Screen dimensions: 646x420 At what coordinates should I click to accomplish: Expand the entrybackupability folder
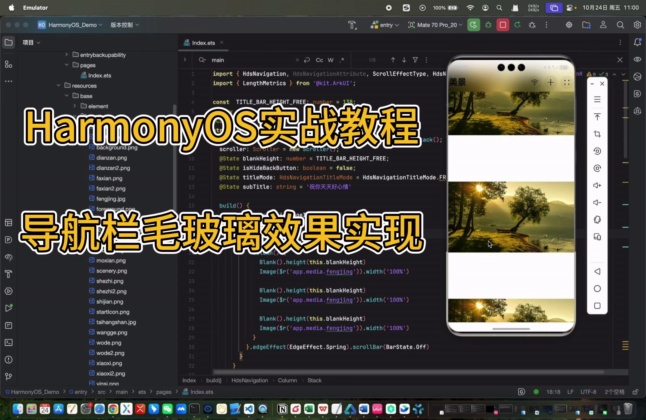(66, 54)
